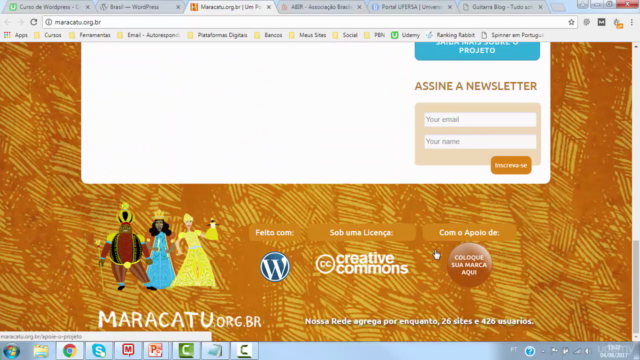The height and width of the screenshot is (360, 640).
Task: Reload the maracatu.org.br page
Action: click(34, 22)
